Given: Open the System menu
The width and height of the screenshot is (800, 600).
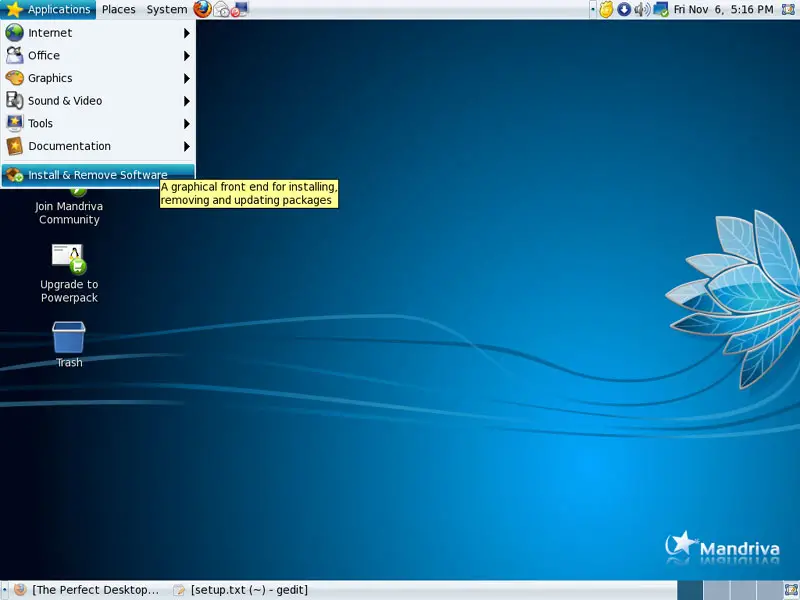Looking at the screenshot, I should click(x=167, y=9).
